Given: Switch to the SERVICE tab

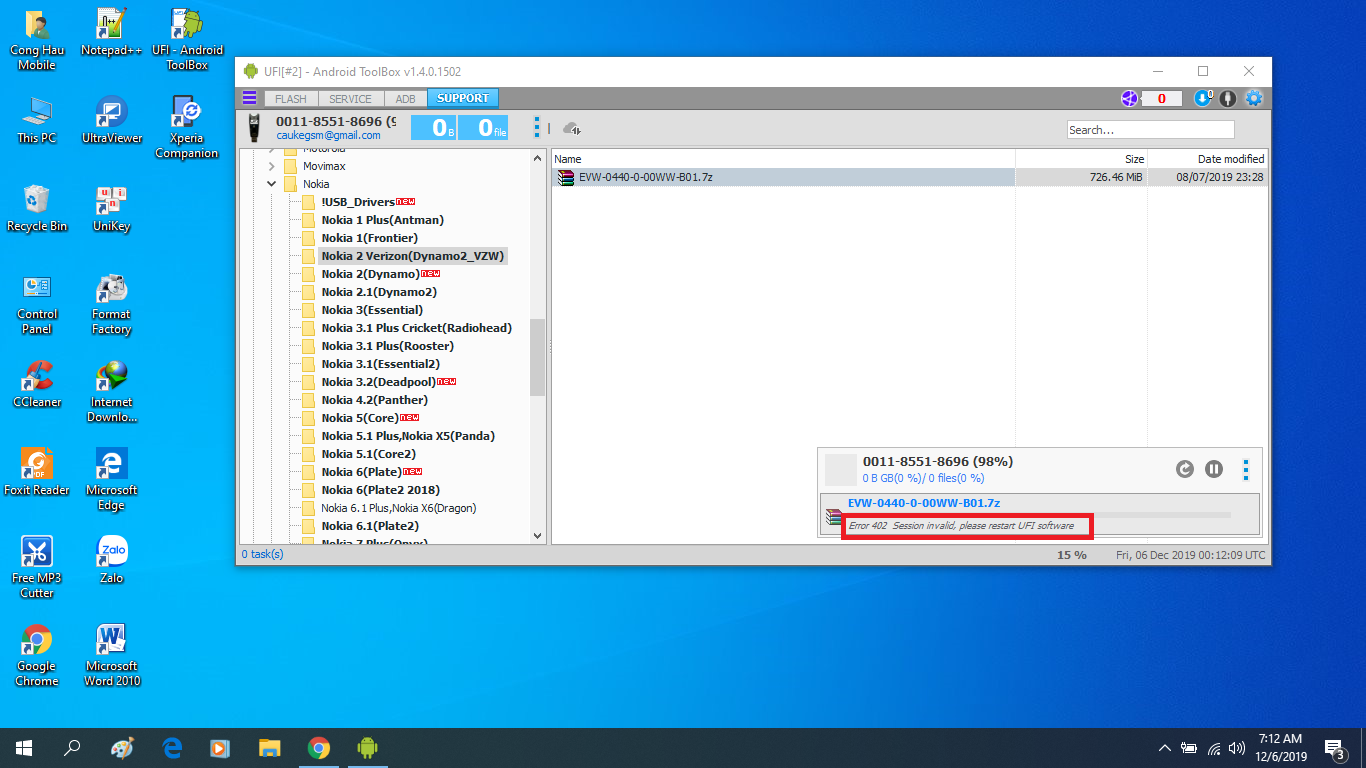Looking at the screenshot, I should click(350, 99).
